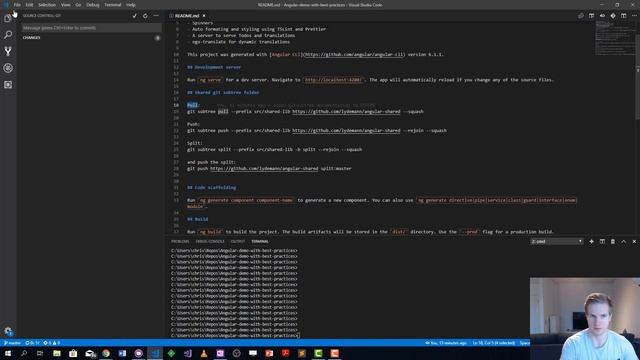Click the '## Development server' heading text
This screenshot has width=640, height=360.
(214, 67)
